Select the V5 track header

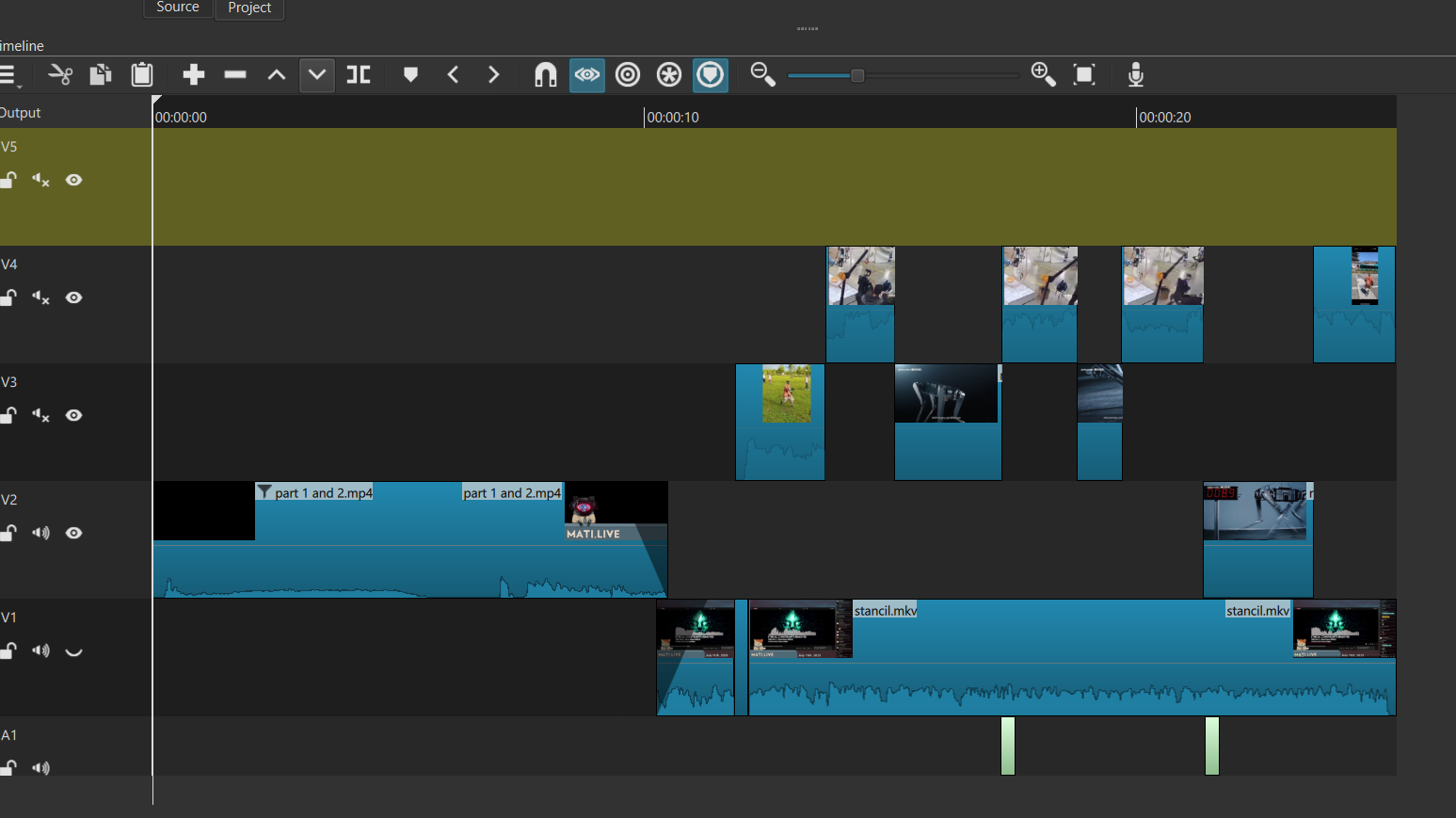75,186
